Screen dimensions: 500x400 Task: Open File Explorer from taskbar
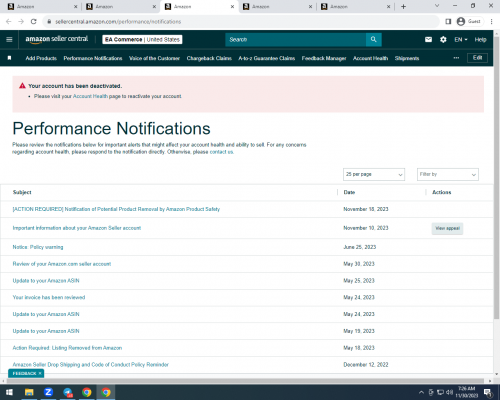[29, 392]
